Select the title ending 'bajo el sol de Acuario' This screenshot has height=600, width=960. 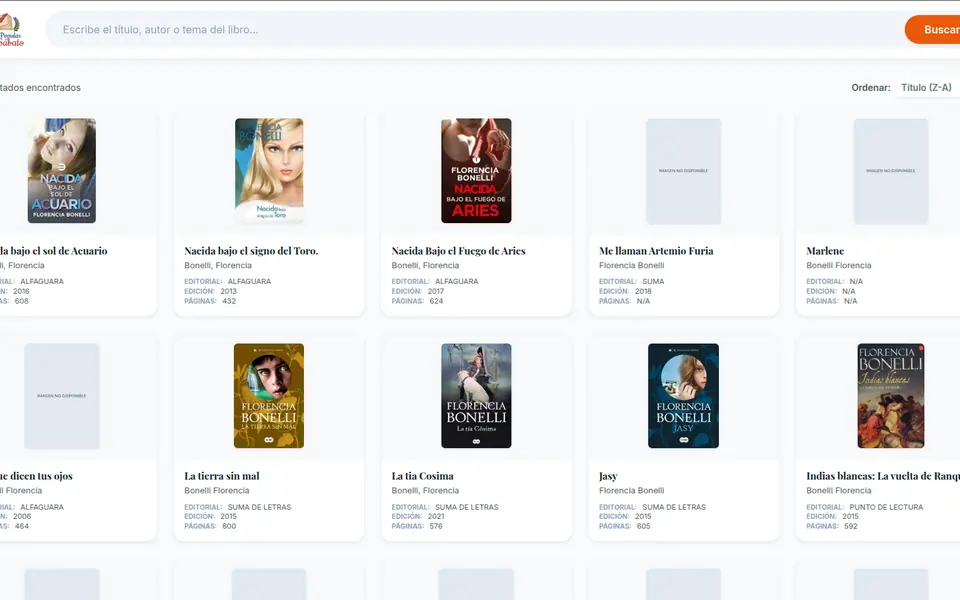(53, 250)
